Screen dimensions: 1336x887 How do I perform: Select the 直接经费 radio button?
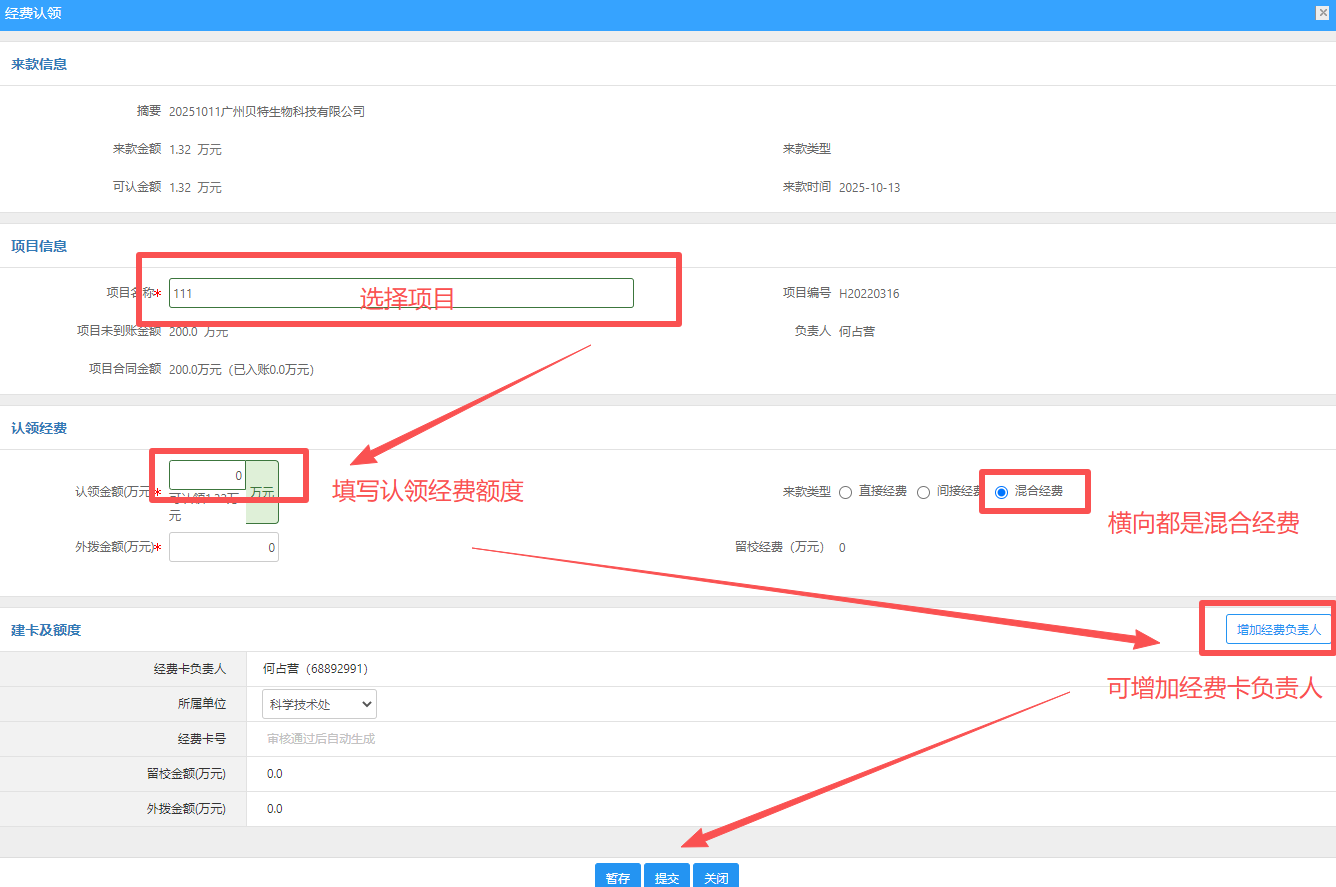pyautogui.click(x=846, y=492)
